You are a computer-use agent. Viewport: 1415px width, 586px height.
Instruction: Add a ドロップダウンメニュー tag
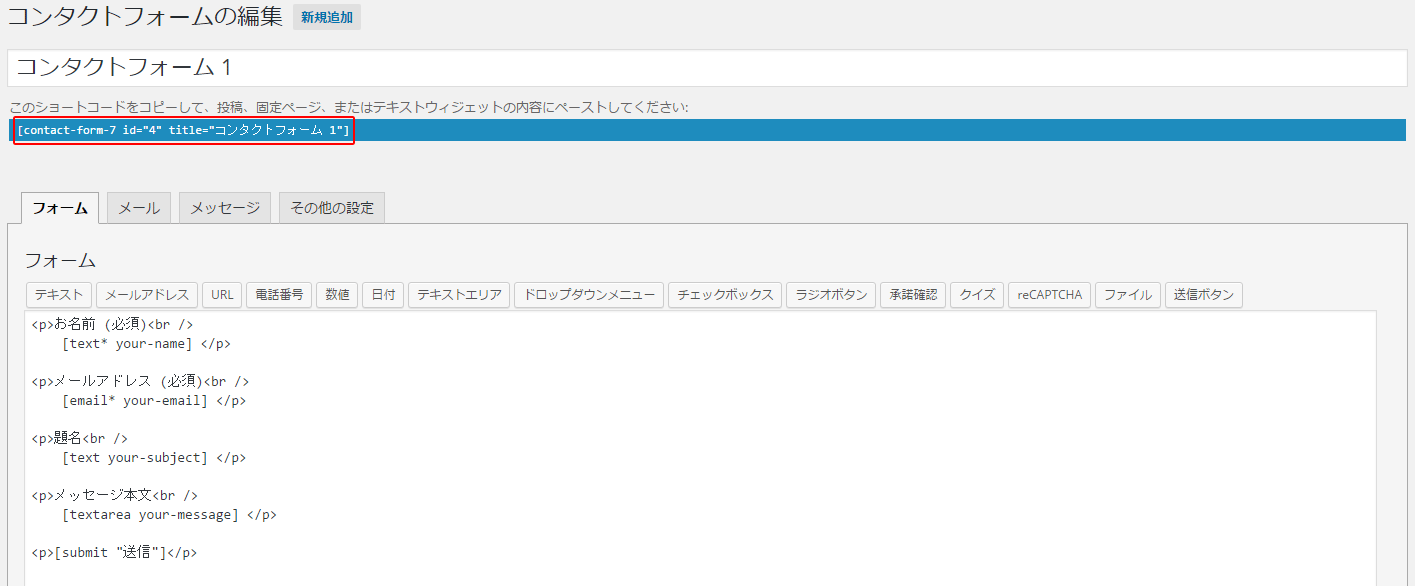pos(589,295)
